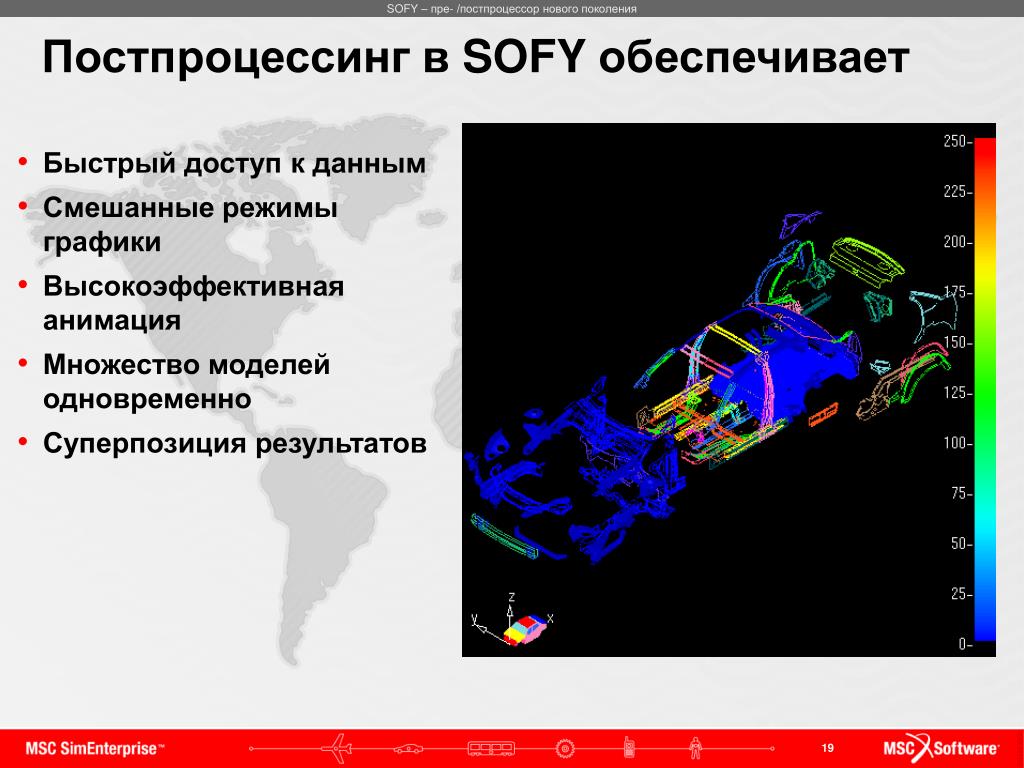1024x768 pixels.
Task: Click legend value 150
Action: click(956, 342)
